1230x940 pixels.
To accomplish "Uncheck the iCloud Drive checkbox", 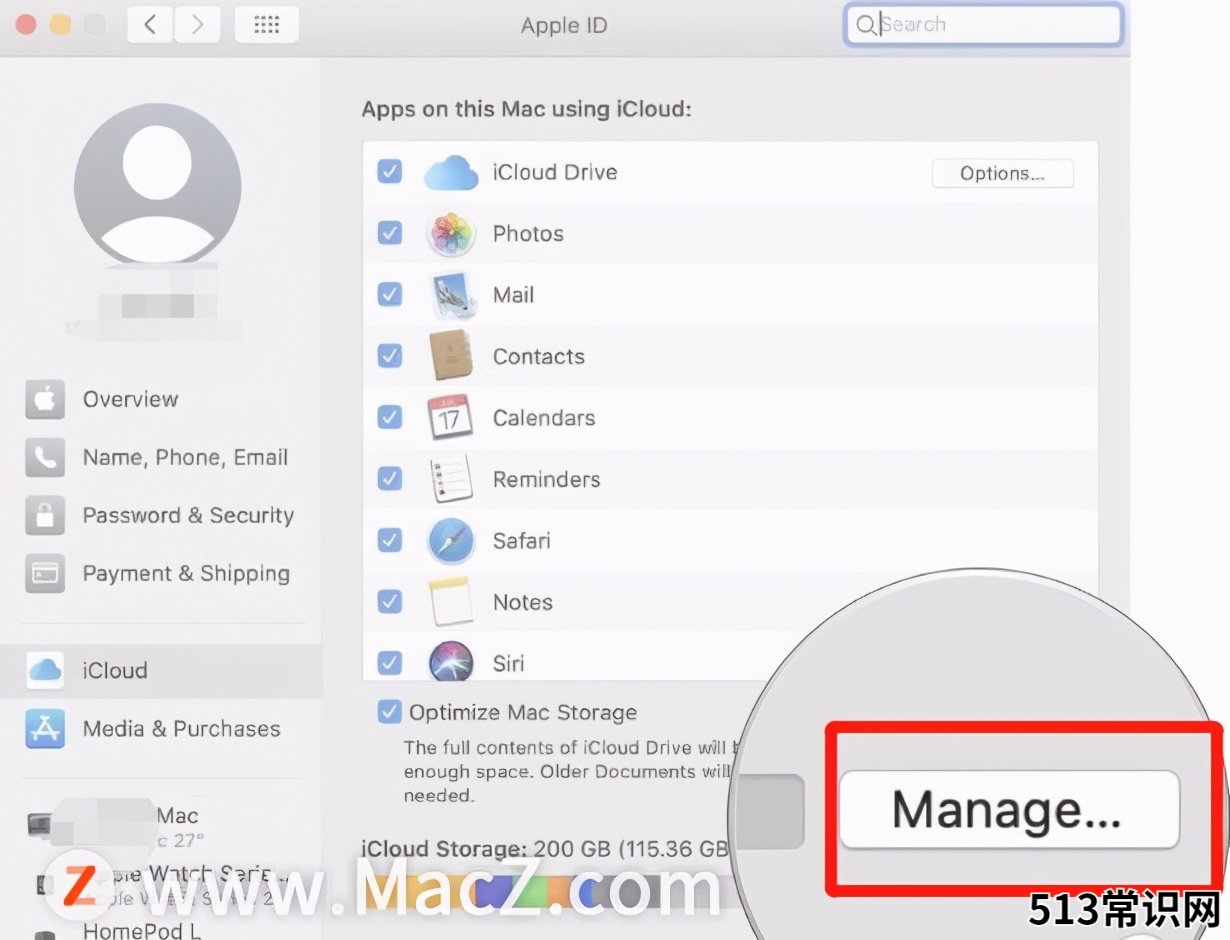I will [389, 172].
